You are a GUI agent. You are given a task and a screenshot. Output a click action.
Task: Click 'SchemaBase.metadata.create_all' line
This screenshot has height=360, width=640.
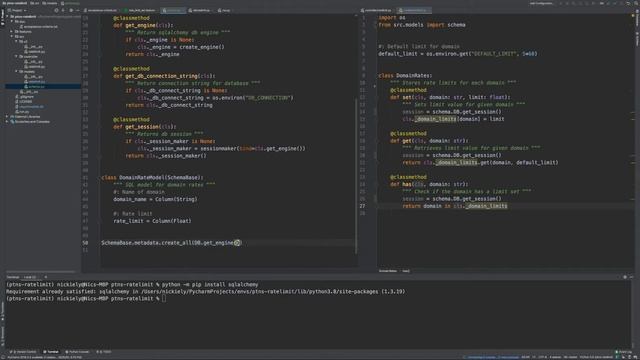(x=171, y=242)
